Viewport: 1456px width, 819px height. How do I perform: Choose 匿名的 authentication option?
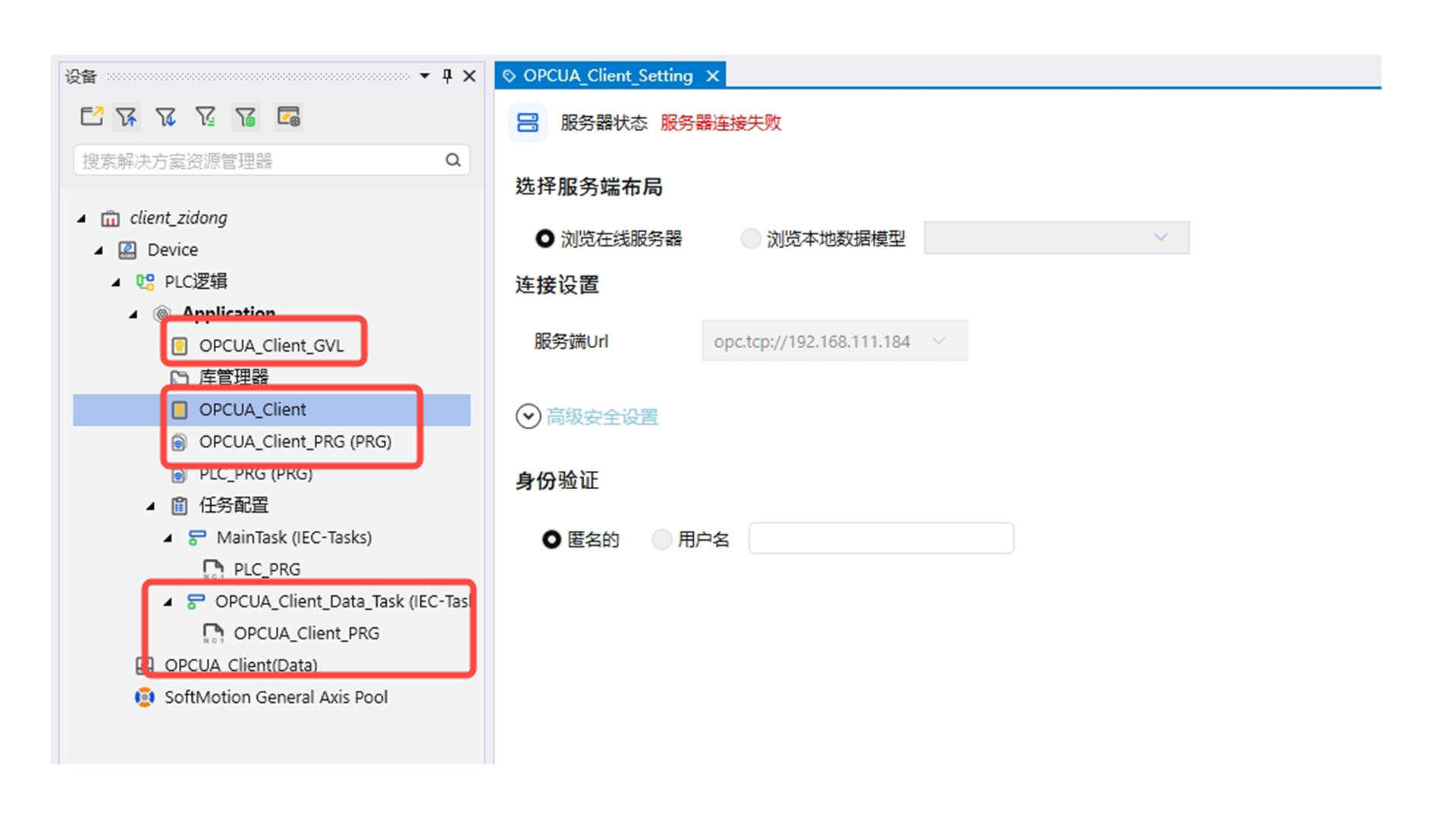pyautogui.click(x=551, y=539)
